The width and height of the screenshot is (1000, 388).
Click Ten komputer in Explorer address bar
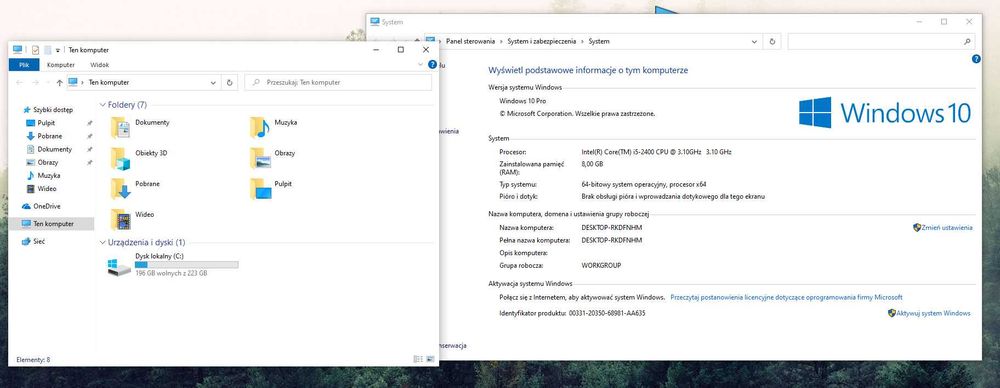click(x=108, y=82)
